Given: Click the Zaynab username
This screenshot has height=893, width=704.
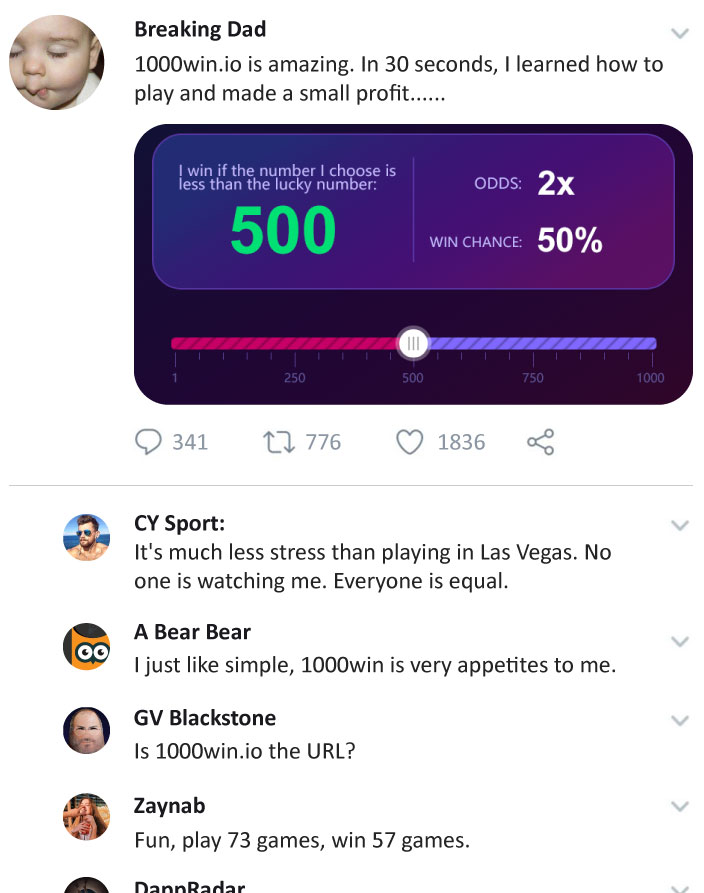Looking at the screenshot, I should tap(169, 806).
